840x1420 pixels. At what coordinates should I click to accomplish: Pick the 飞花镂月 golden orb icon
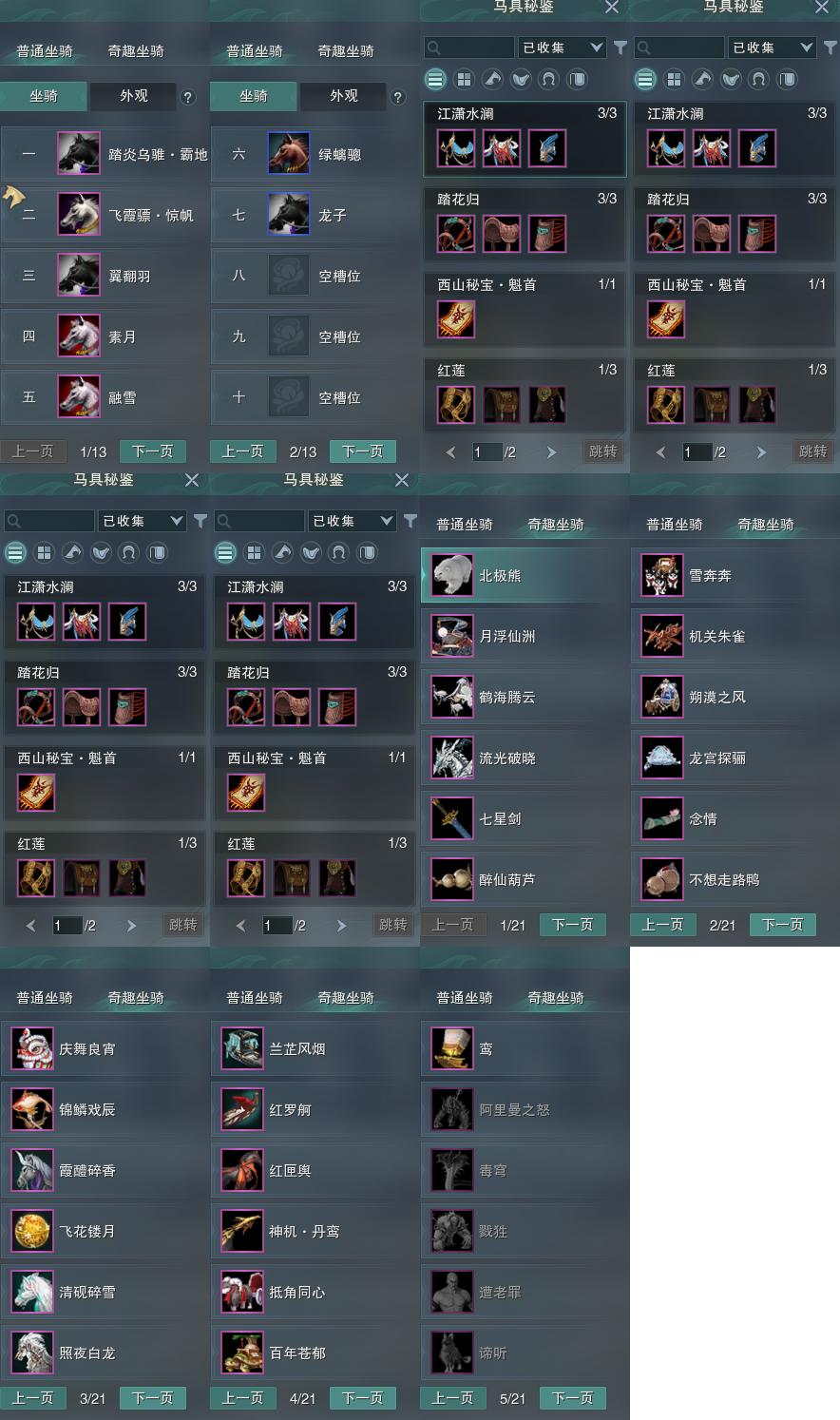[x=32, y=1231]
